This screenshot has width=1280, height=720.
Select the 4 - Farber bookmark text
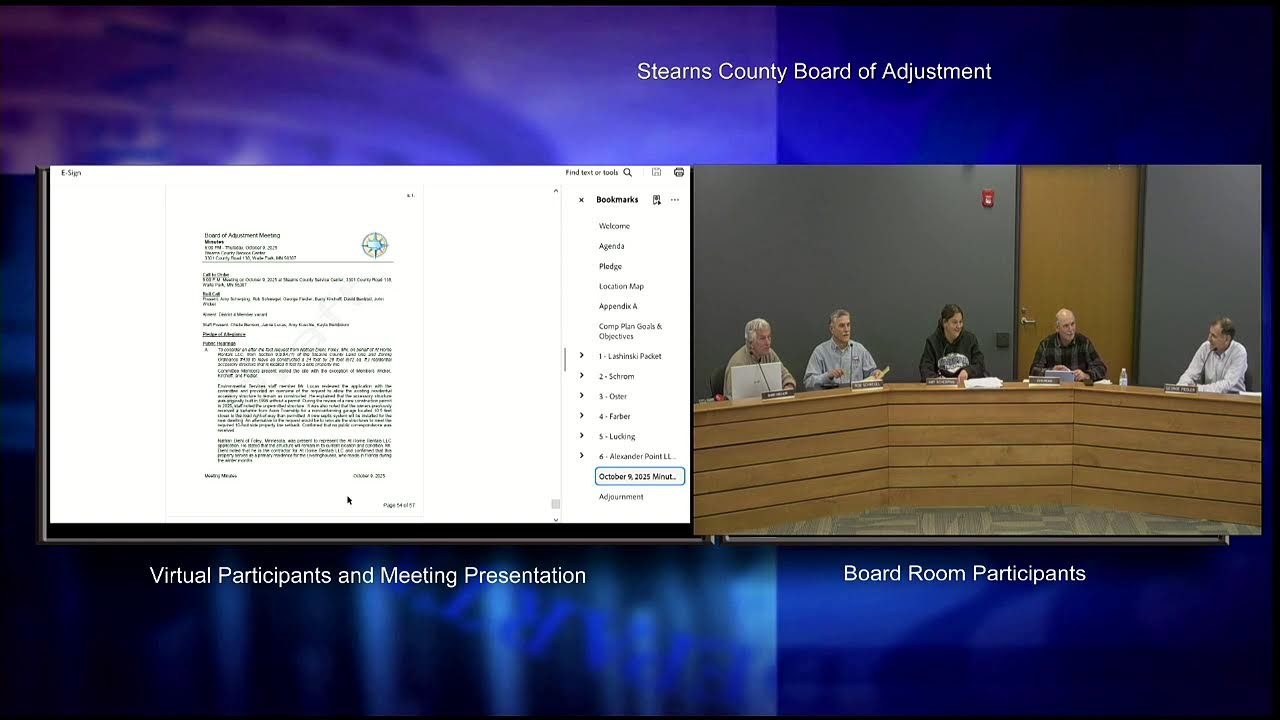click(x=615, y=416)
